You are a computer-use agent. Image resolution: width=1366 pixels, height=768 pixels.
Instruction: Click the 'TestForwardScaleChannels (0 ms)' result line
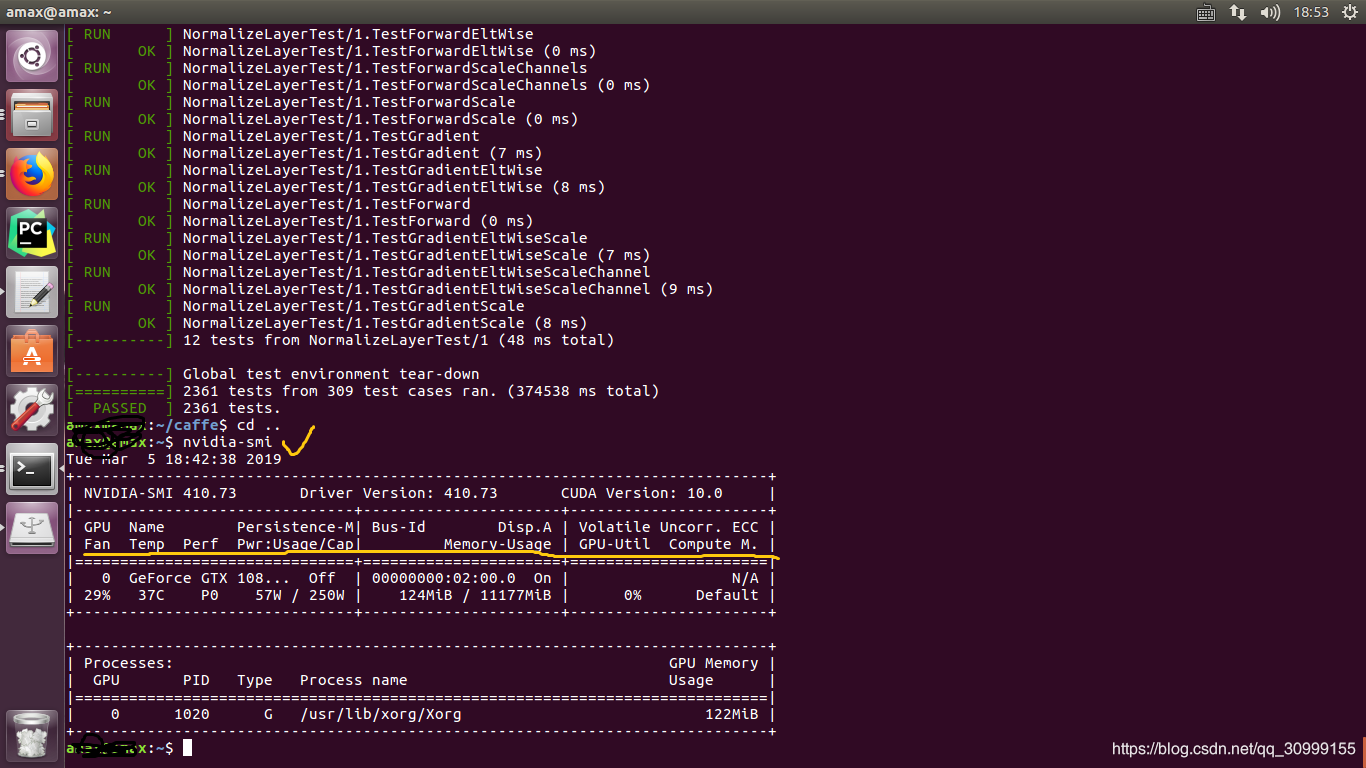[416, 85]
